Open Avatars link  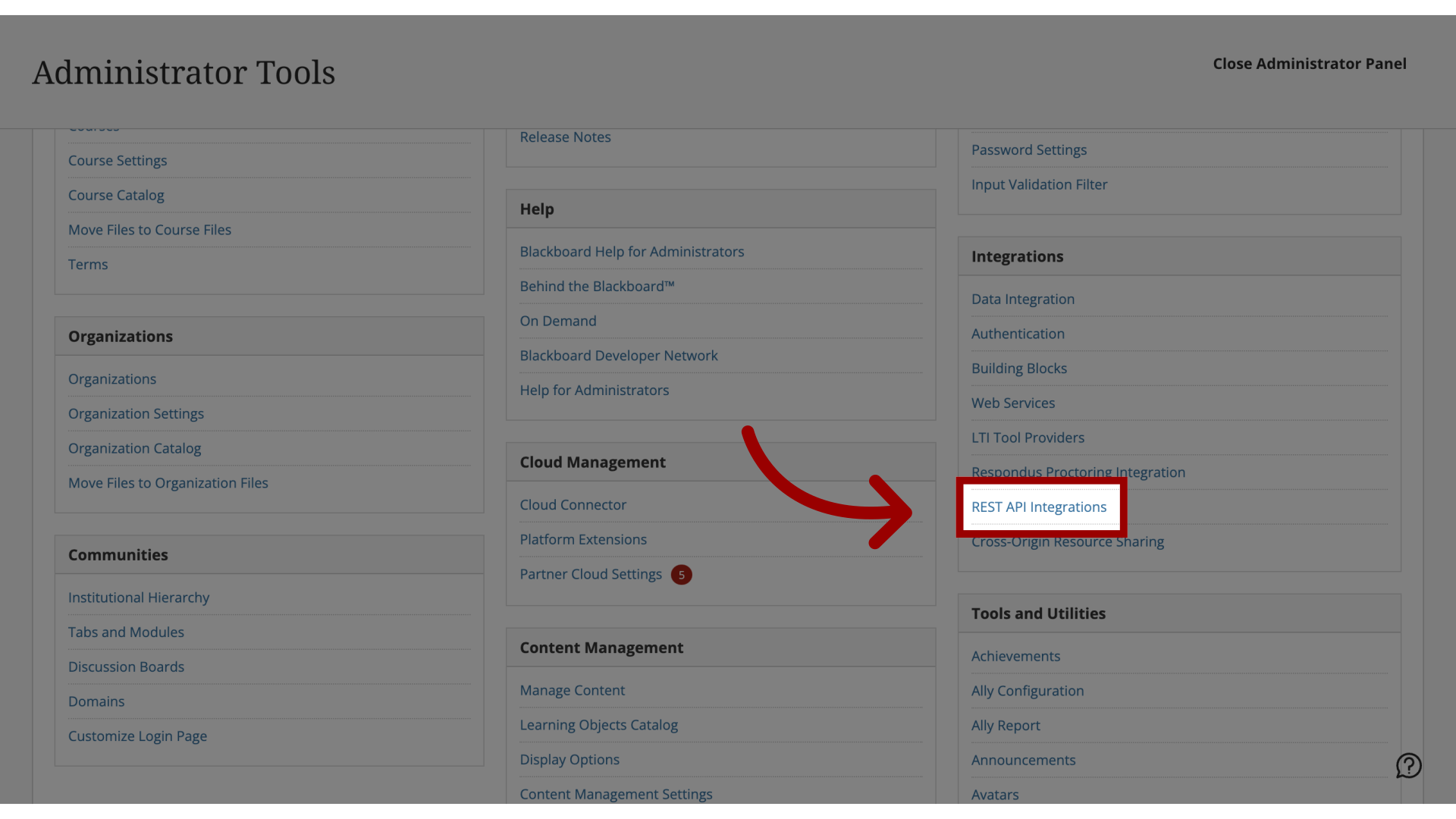click(995, 795)
